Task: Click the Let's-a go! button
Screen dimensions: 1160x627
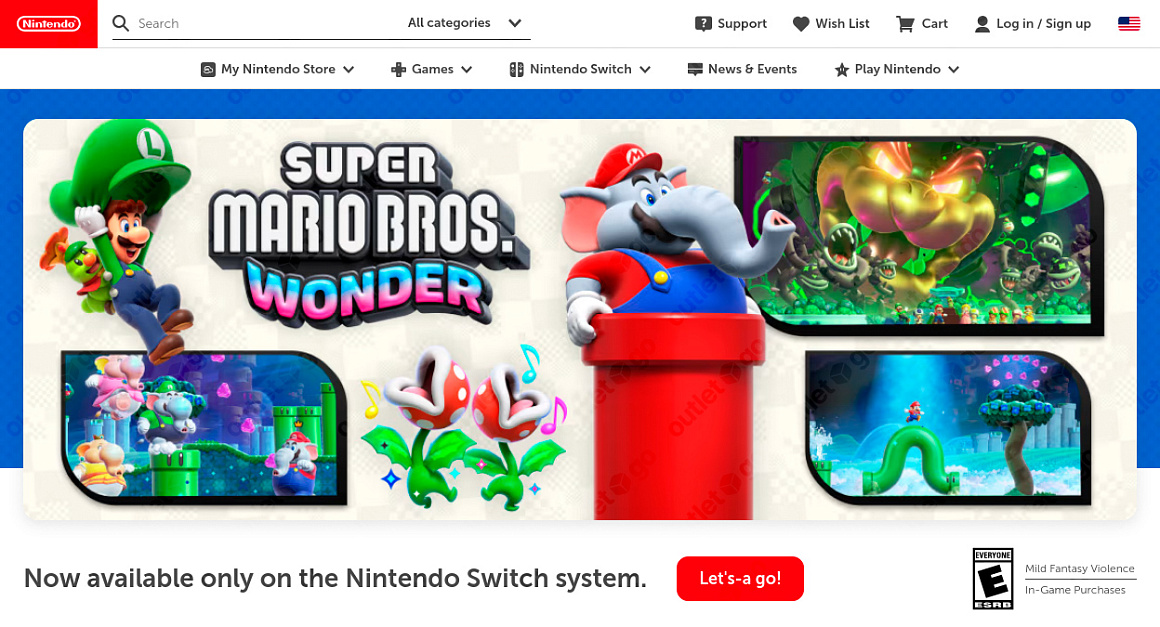Action: coord(740,578)
